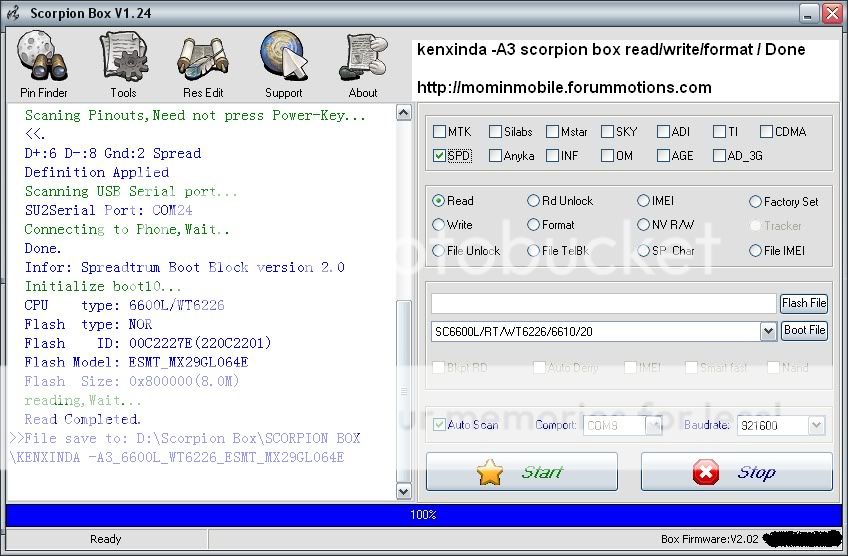Open the Pin Finder tool icon
This screenshot has width=848, height=556.
point(43,56)
